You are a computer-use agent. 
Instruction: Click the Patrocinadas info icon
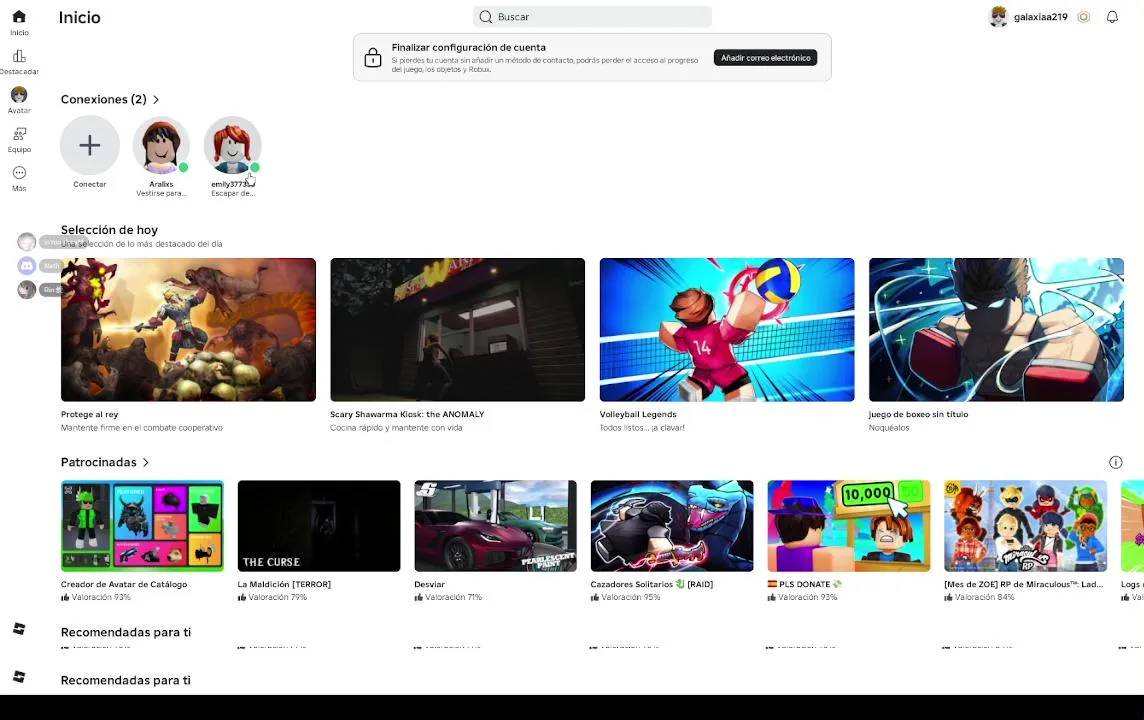click(1115, 462)
